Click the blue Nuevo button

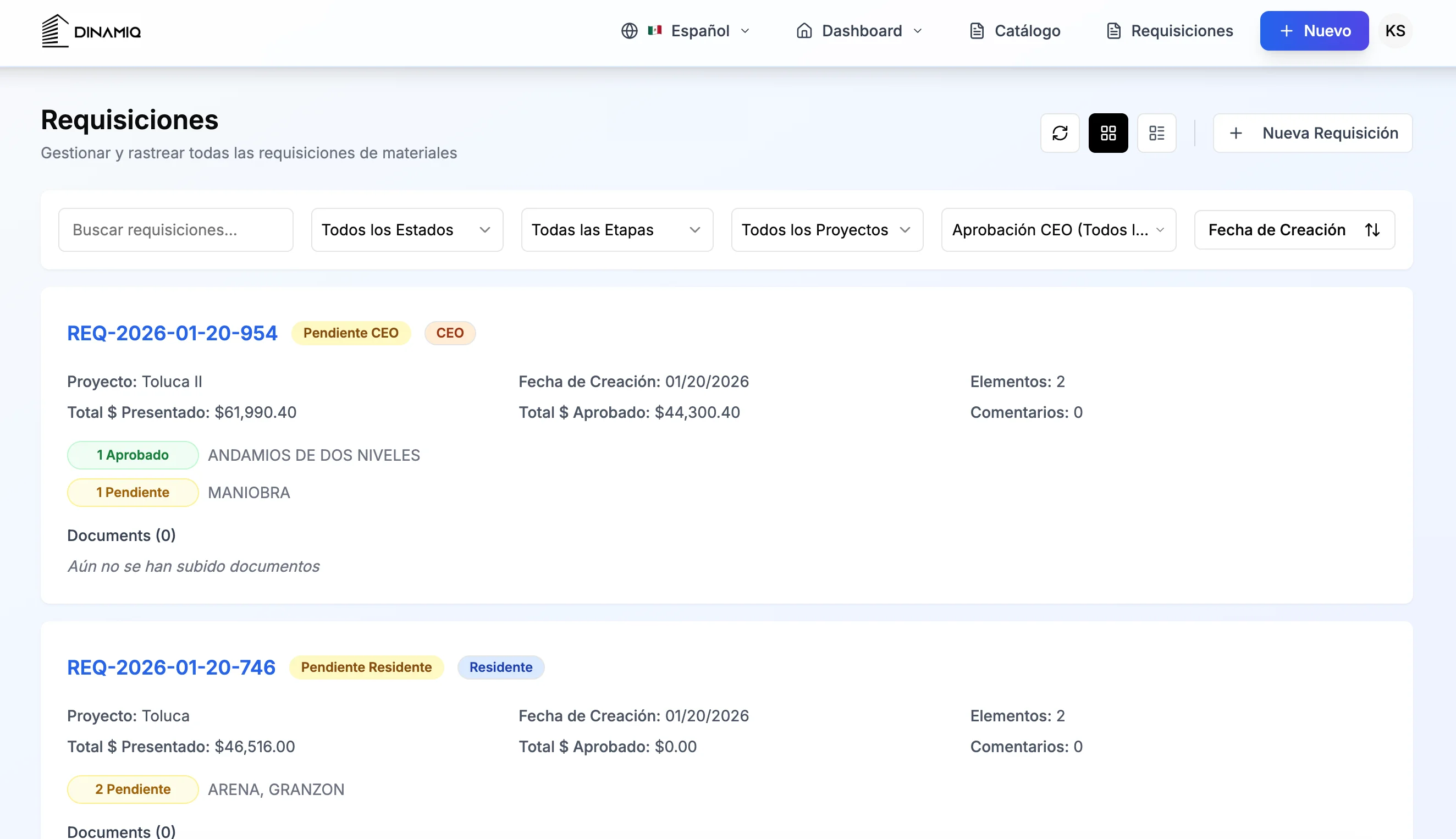(x=1314, y=31)
